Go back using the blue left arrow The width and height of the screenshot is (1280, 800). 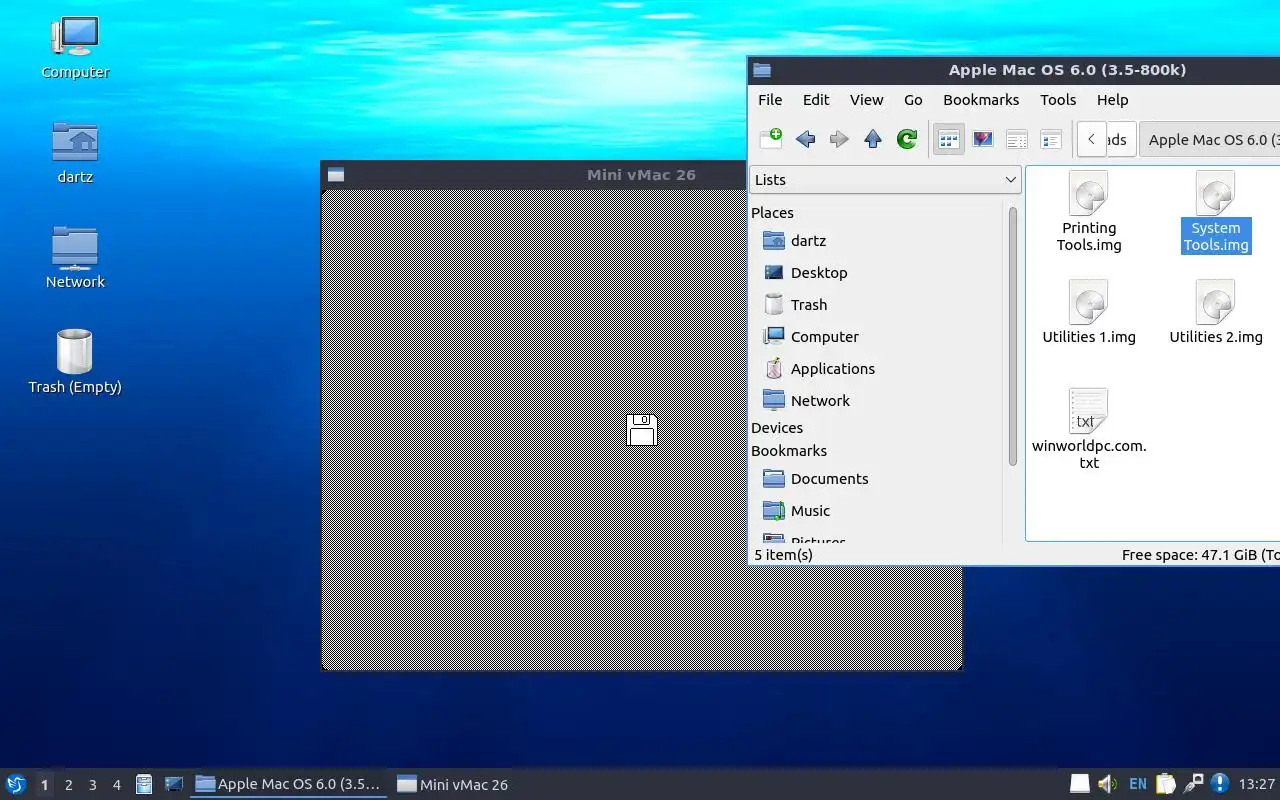tap(805, 139)
